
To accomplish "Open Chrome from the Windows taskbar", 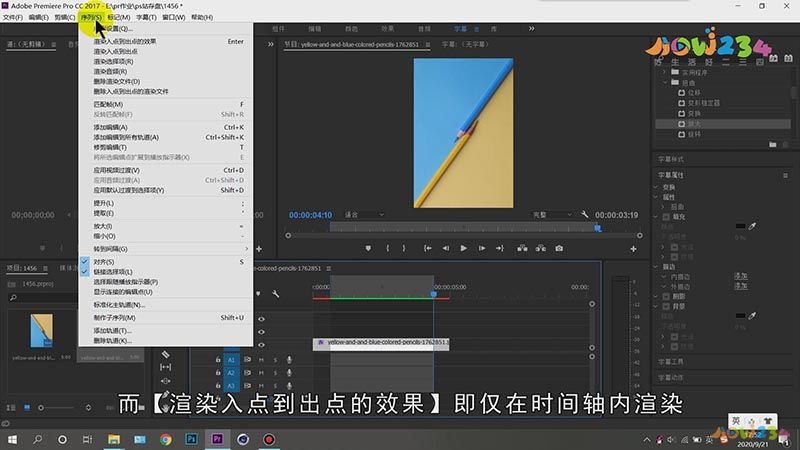I will pyautogui.click(x=165, y=439).
